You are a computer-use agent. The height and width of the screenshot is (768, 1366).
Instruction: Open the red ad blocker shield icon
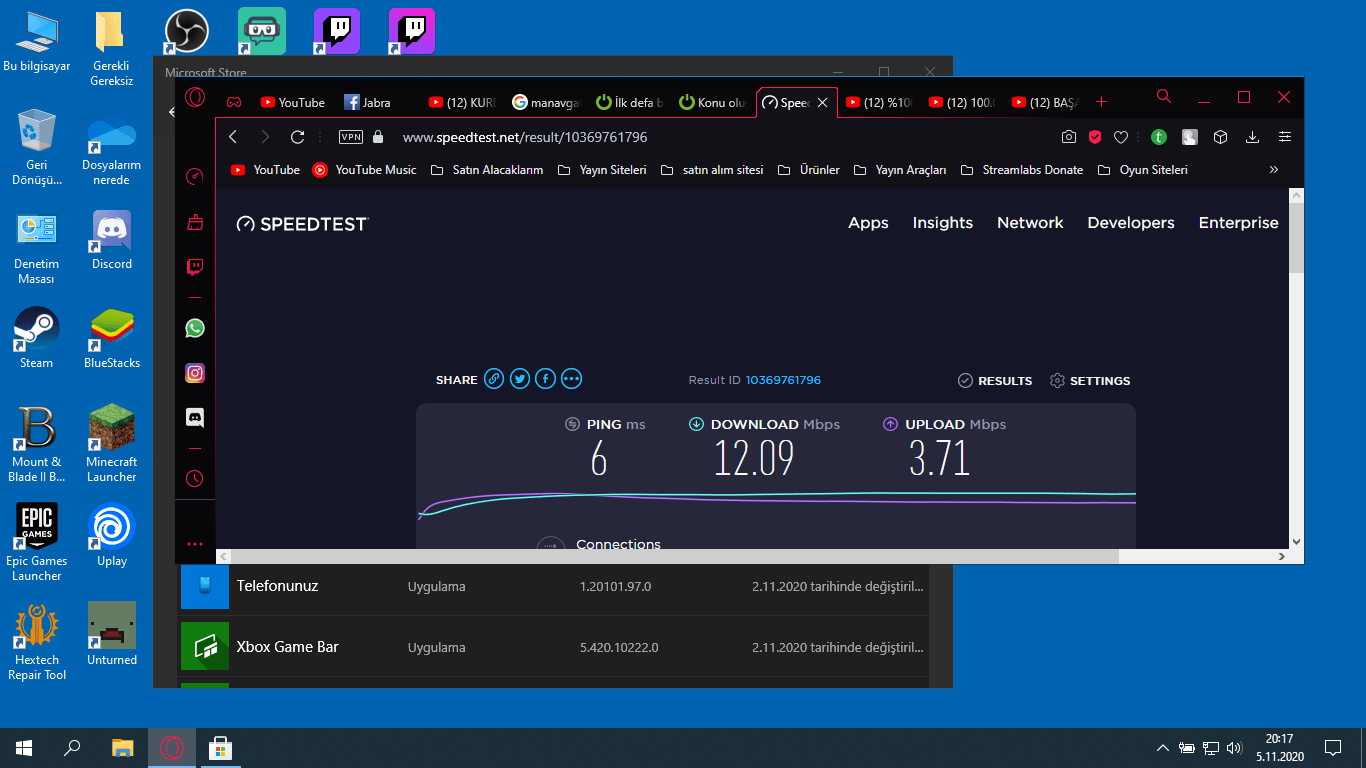pyautogui.click(x=1095, y=137)
